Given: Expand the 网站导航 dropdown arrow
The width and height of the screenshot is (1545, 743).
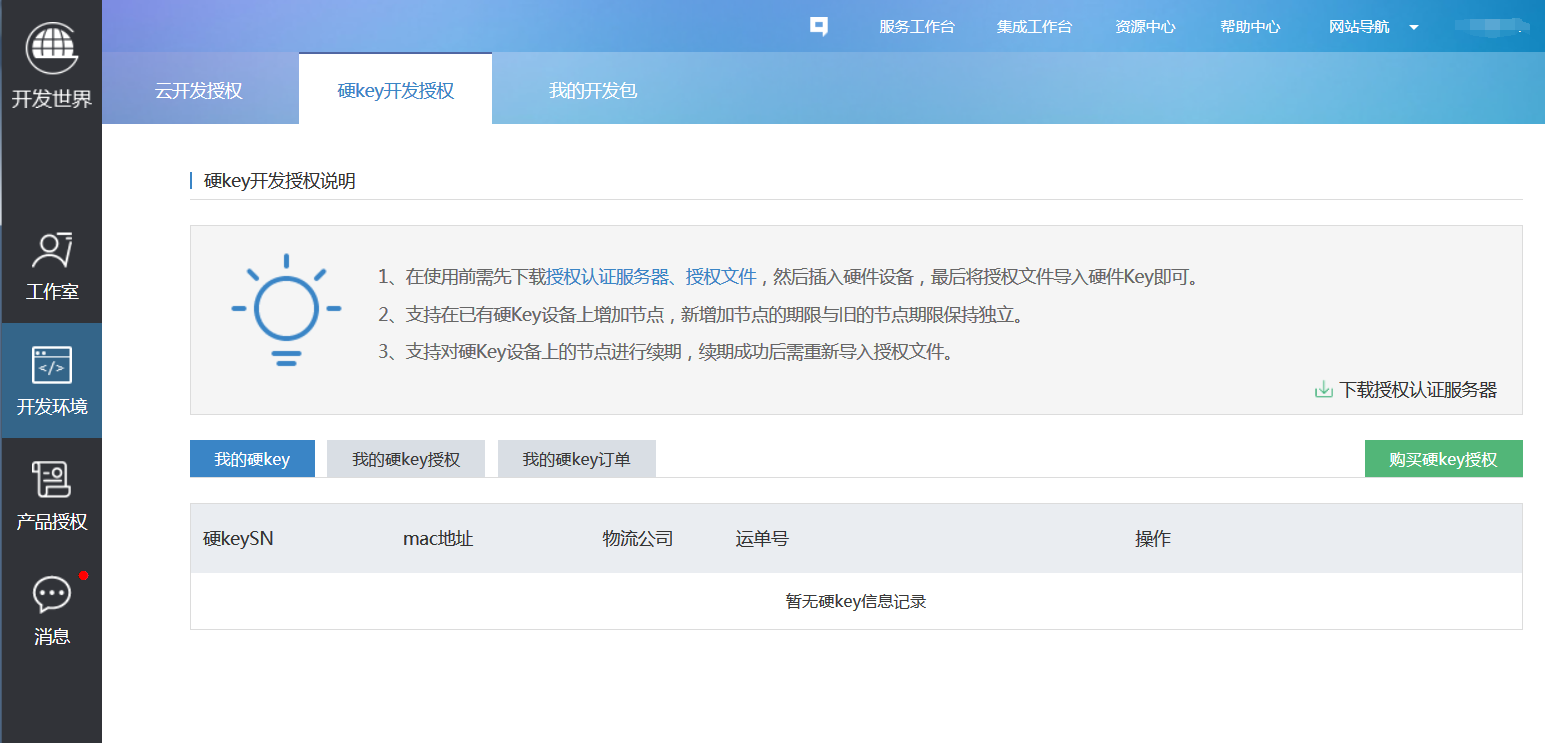Looking at the screenshot, I should [1414, 27].
